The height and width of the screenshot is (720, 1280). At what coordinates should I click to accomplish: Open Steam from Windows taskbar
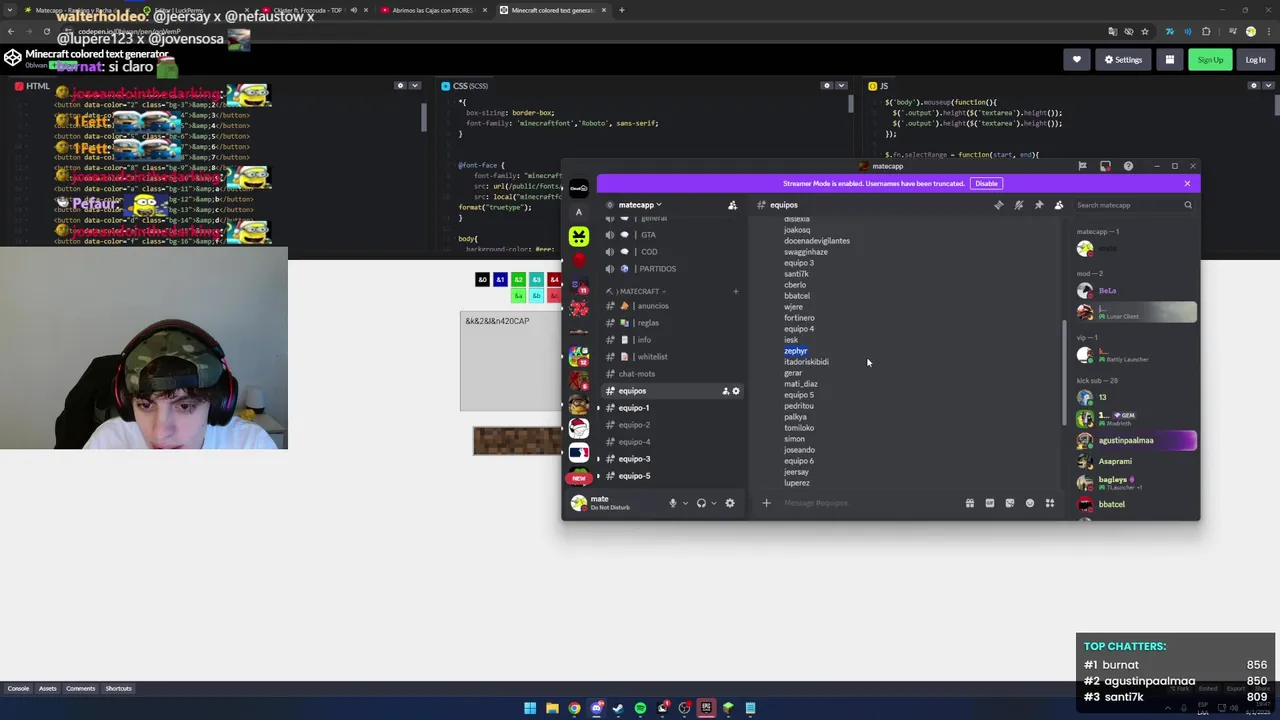click(x=618, y=708)
